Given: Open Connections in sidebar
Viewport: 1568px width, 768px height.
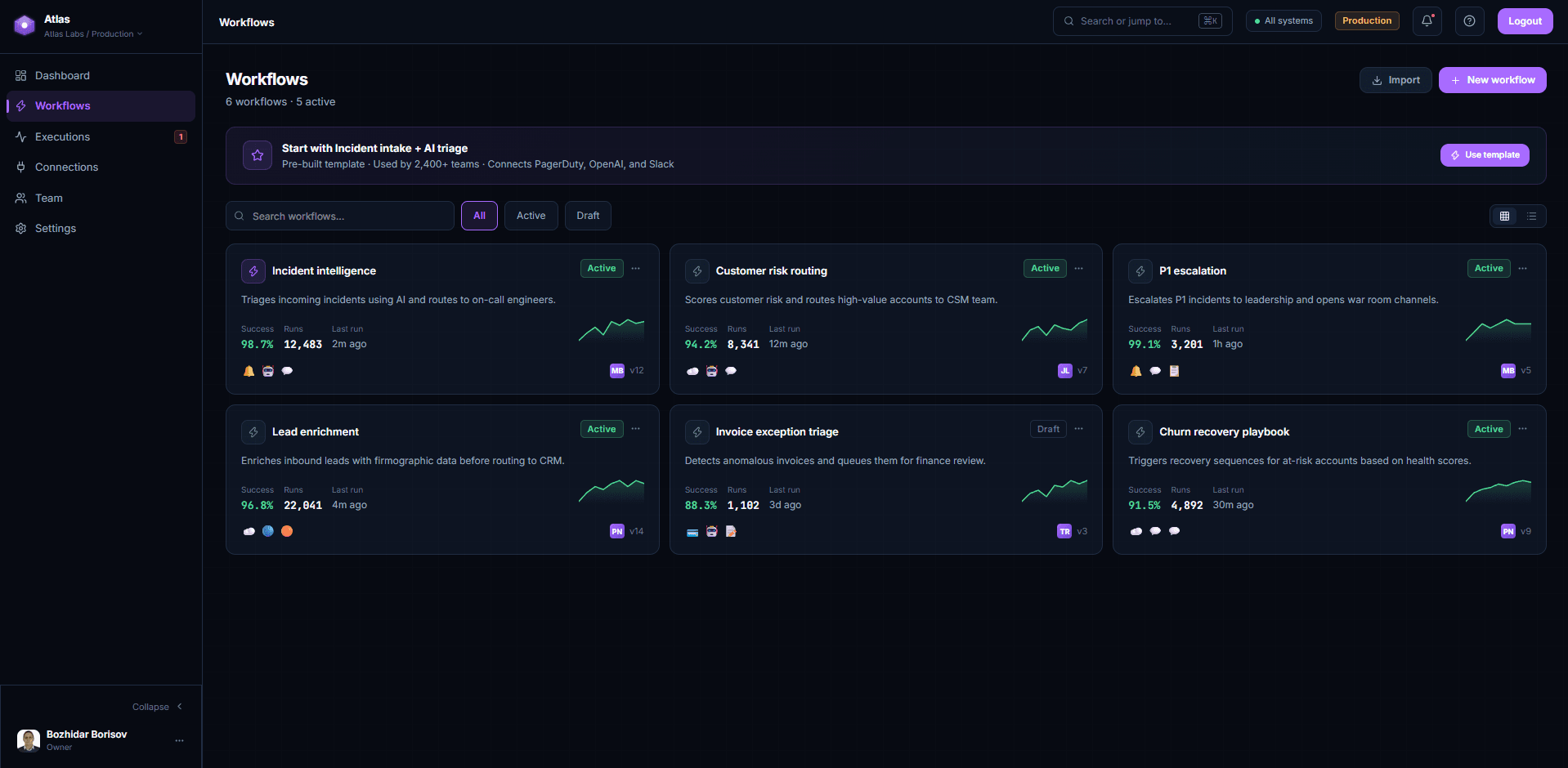Looking at the screenshot, I should (101, 167).
